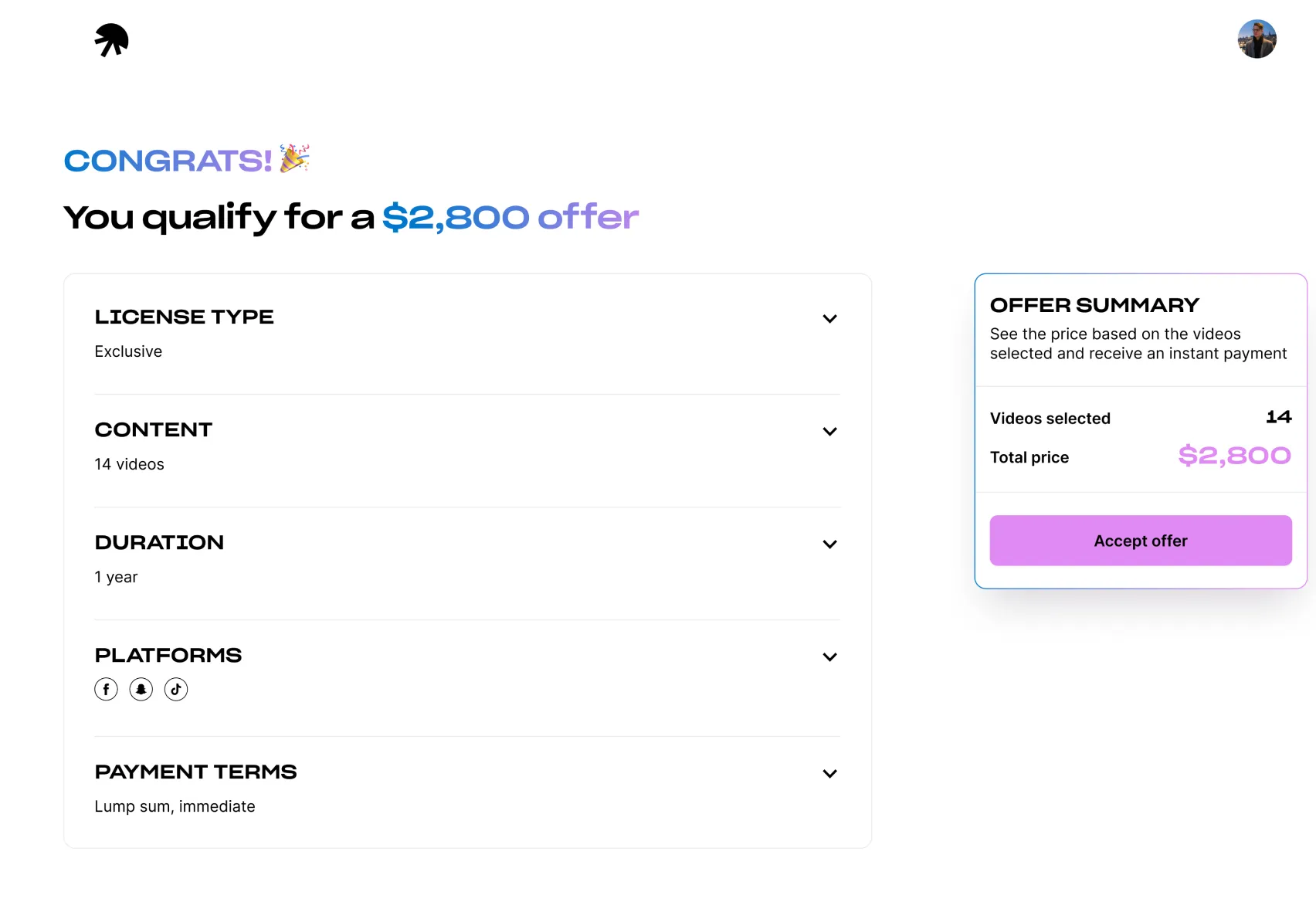Click the Snapchat platform icon
The height and width of the screenshot is (899, 1316).
pyautogui.click(x=141, y=689)
